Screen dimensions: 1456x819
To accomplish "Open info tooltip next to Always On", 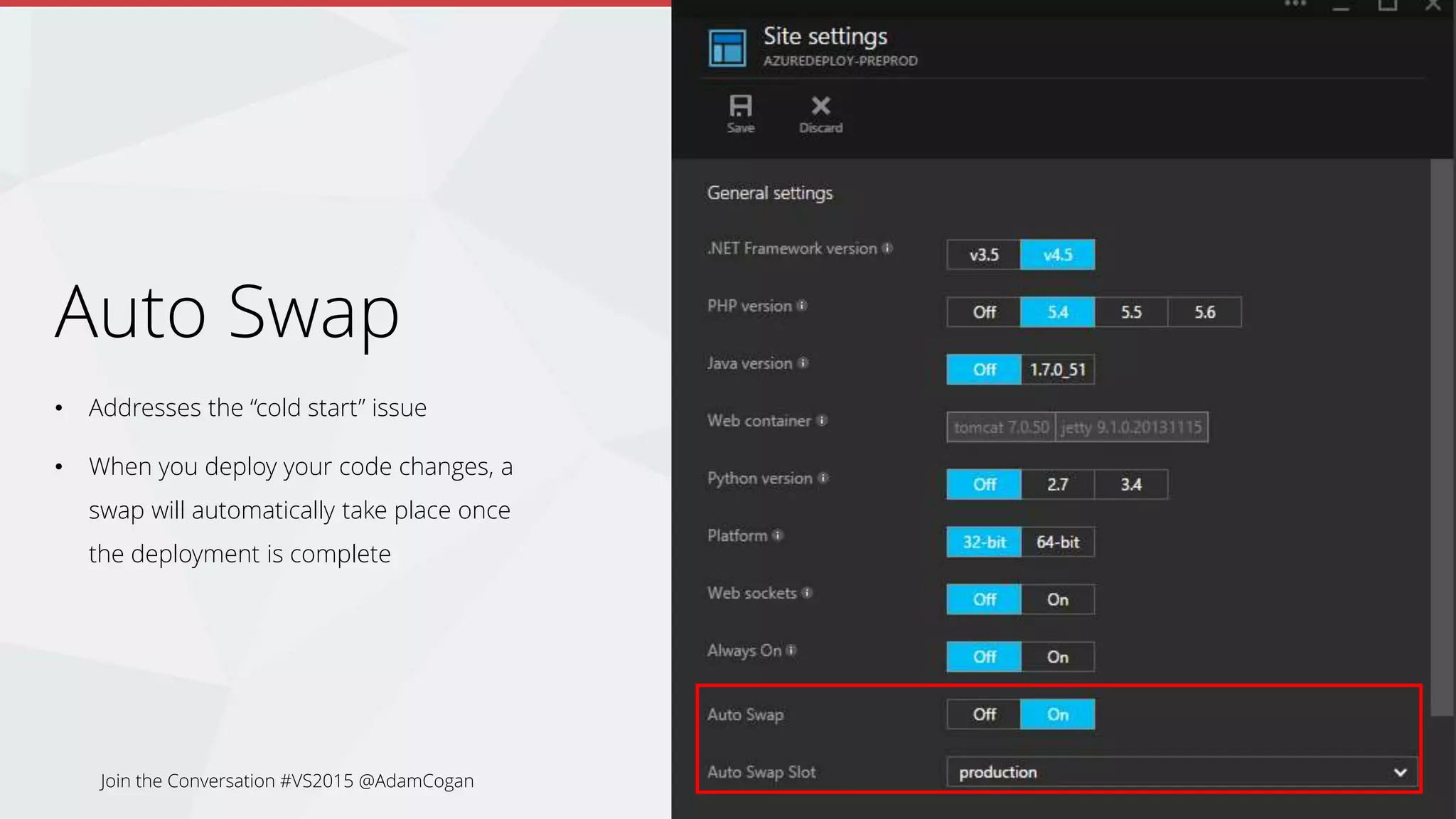I will [x=791, y=650].
